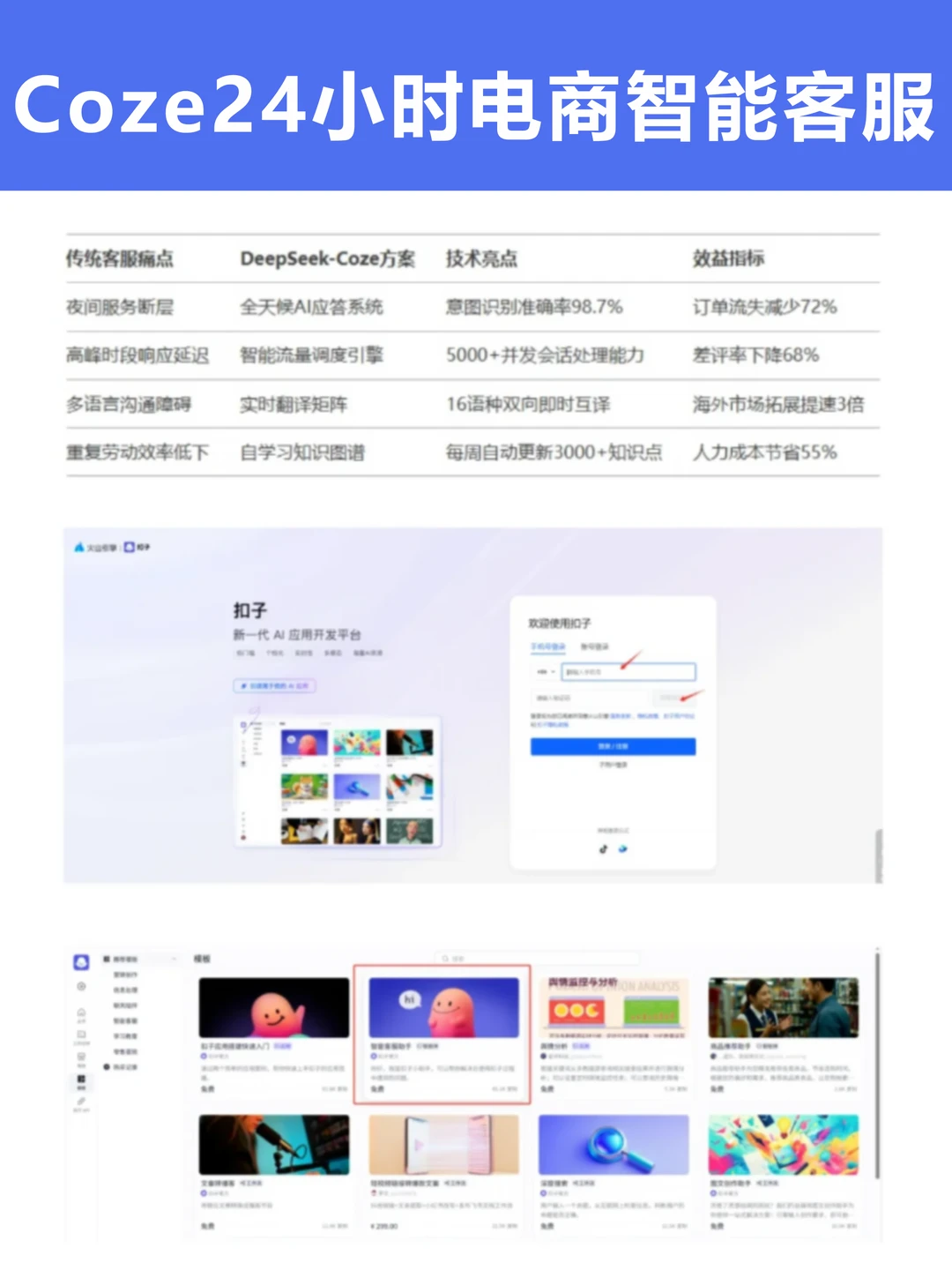Image resolution: width=952 pixels, height=1270 pixels.
Task: Click the product preview image on login page
Action: [338, 781]
